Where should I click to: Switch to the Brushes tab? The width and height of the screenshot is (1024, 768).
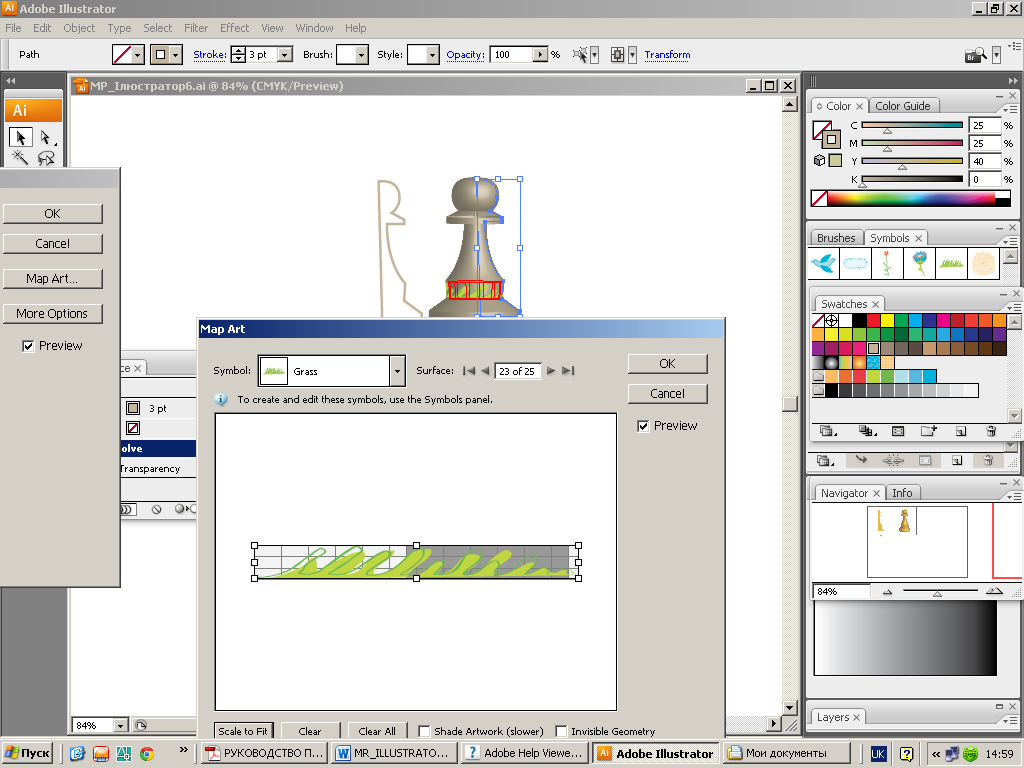836,238
